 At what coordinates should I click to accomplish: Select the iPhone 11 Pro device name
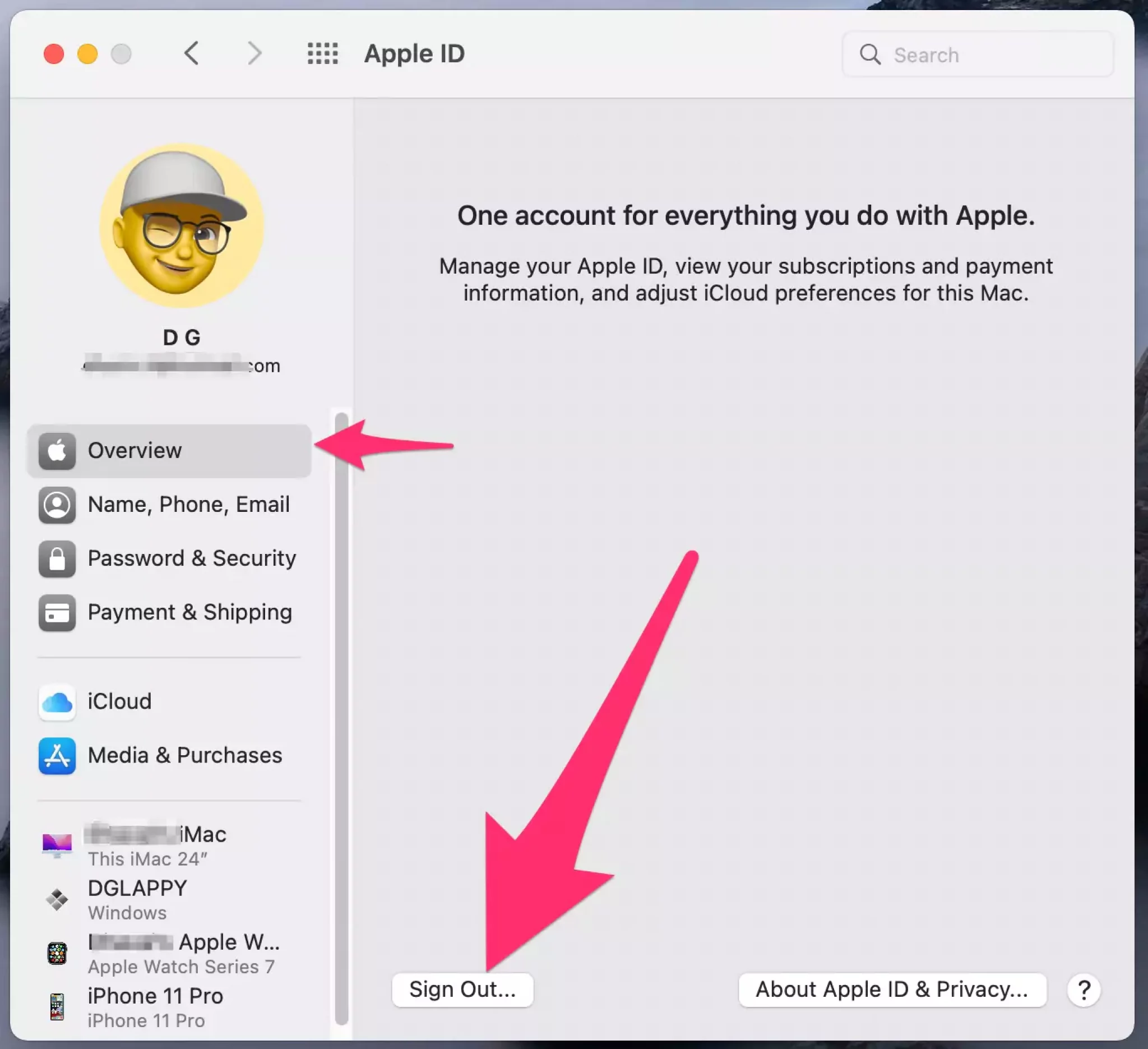[155, 996]
